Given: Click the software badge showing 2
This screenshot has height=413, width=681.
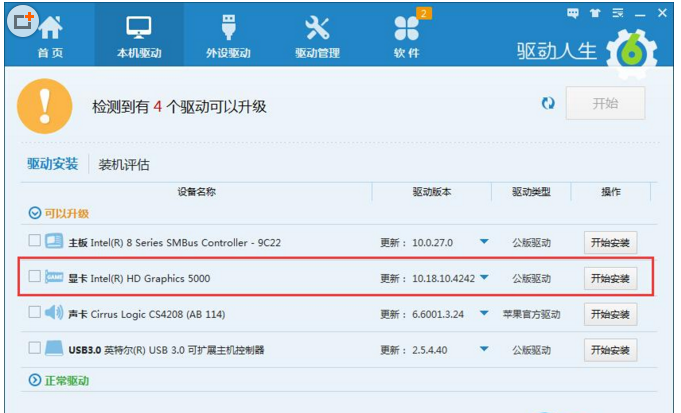Looking at the screenshot, I should (423, 13).
